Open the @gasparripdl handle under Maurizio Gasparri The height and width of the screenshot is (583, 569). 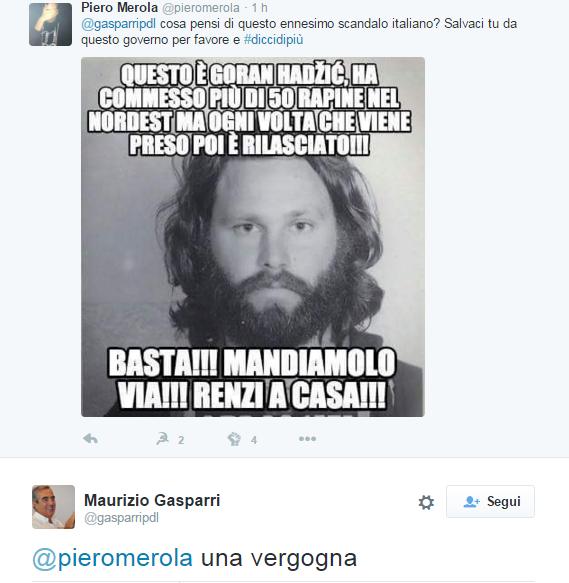click(122, 518)
